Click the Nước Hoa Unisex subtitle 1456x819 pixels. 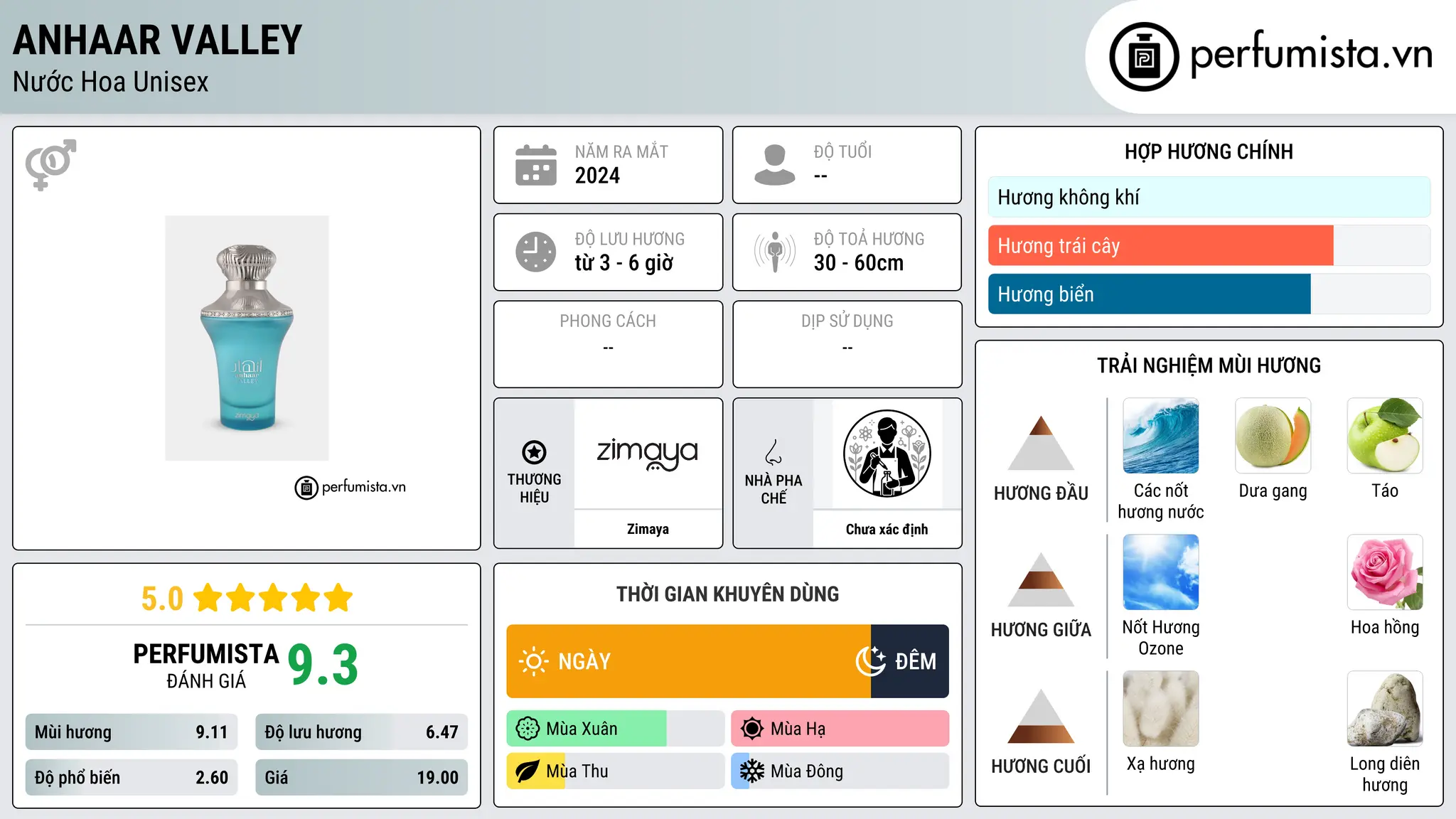(111, 82)
